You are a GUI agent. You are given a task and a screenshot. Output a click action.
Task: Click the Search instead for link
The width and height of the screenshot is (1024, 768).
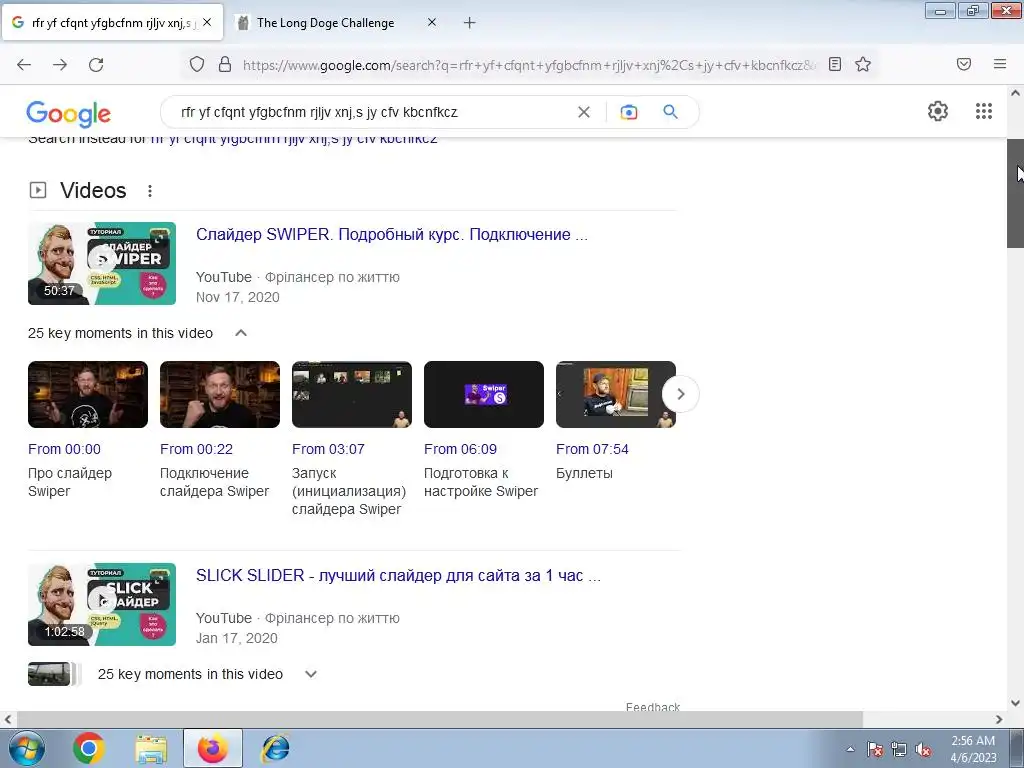pos(294,139)
